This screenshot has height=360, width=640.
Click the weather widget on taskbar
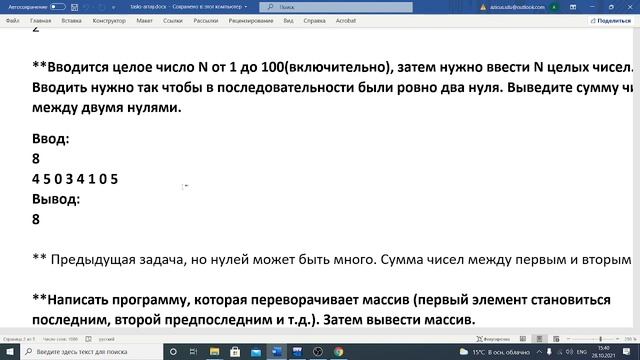click(x=494, y=351)
